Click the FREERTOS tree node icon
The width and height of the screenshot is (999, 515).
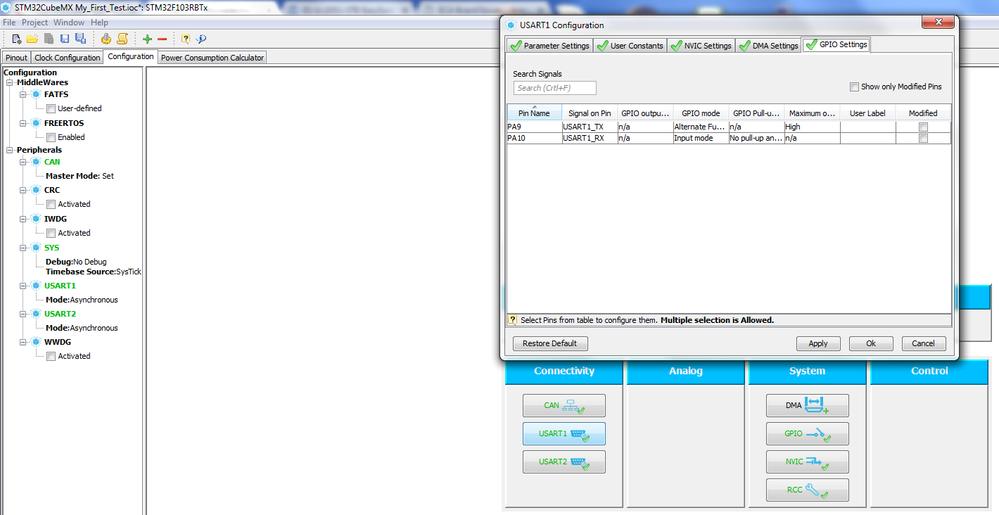tap(36, 123)
